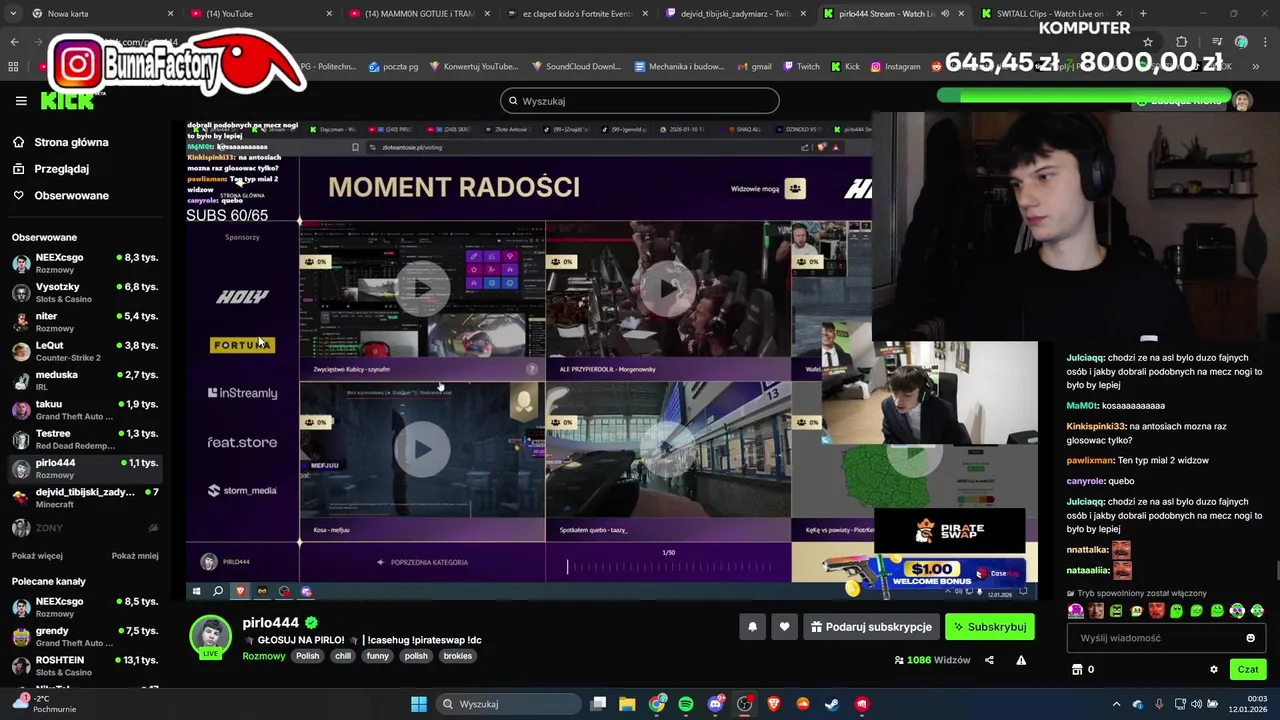Open the chat shop icon with 0

pos(1083,670)
